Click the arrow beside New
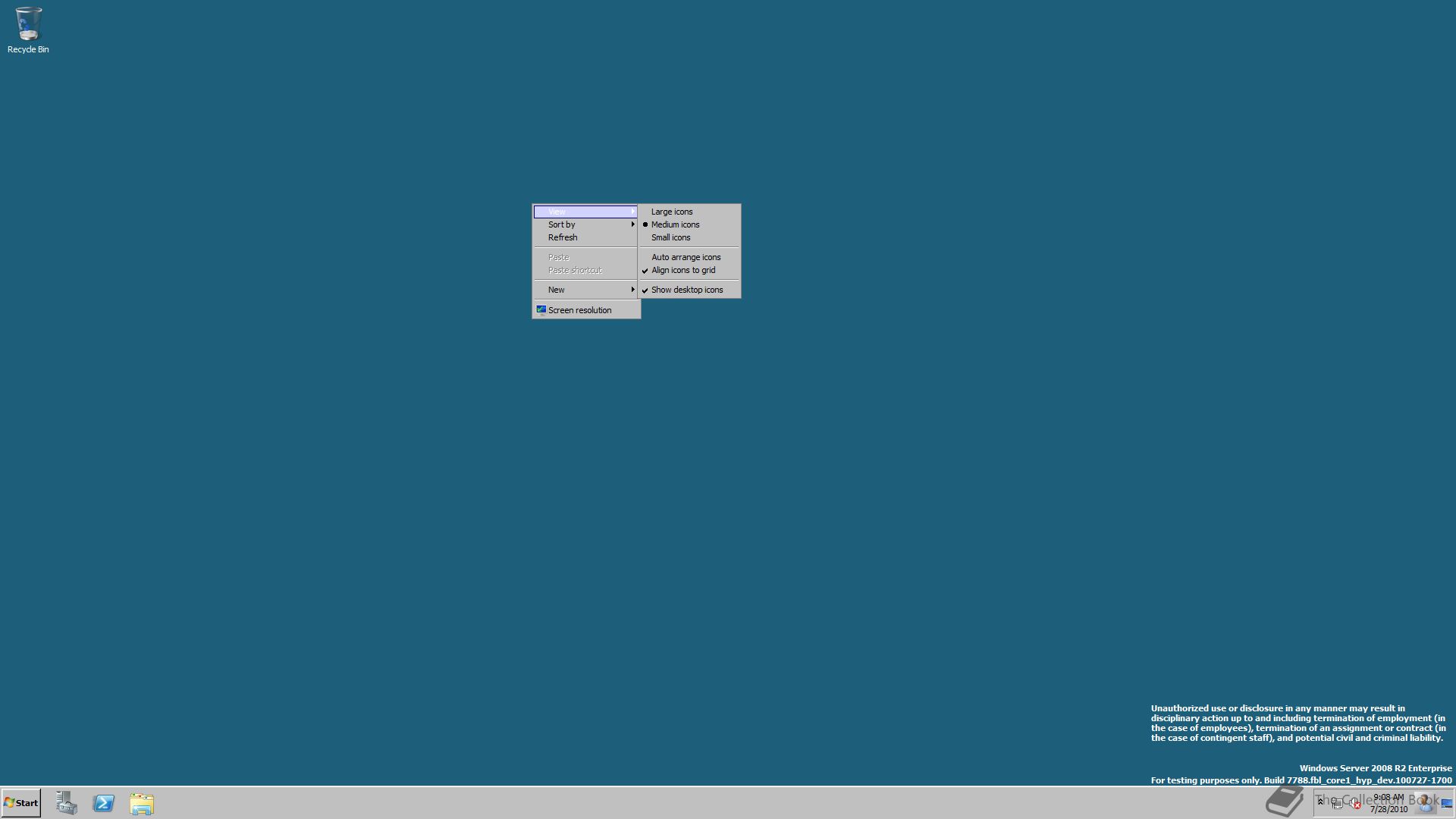 point(632,290)
